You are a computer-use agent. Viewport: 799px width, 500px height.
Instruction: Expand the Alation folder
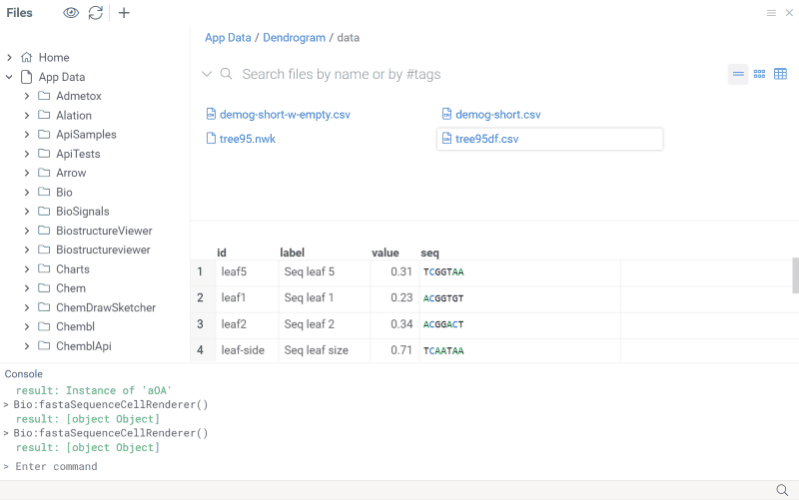[26, 116]
